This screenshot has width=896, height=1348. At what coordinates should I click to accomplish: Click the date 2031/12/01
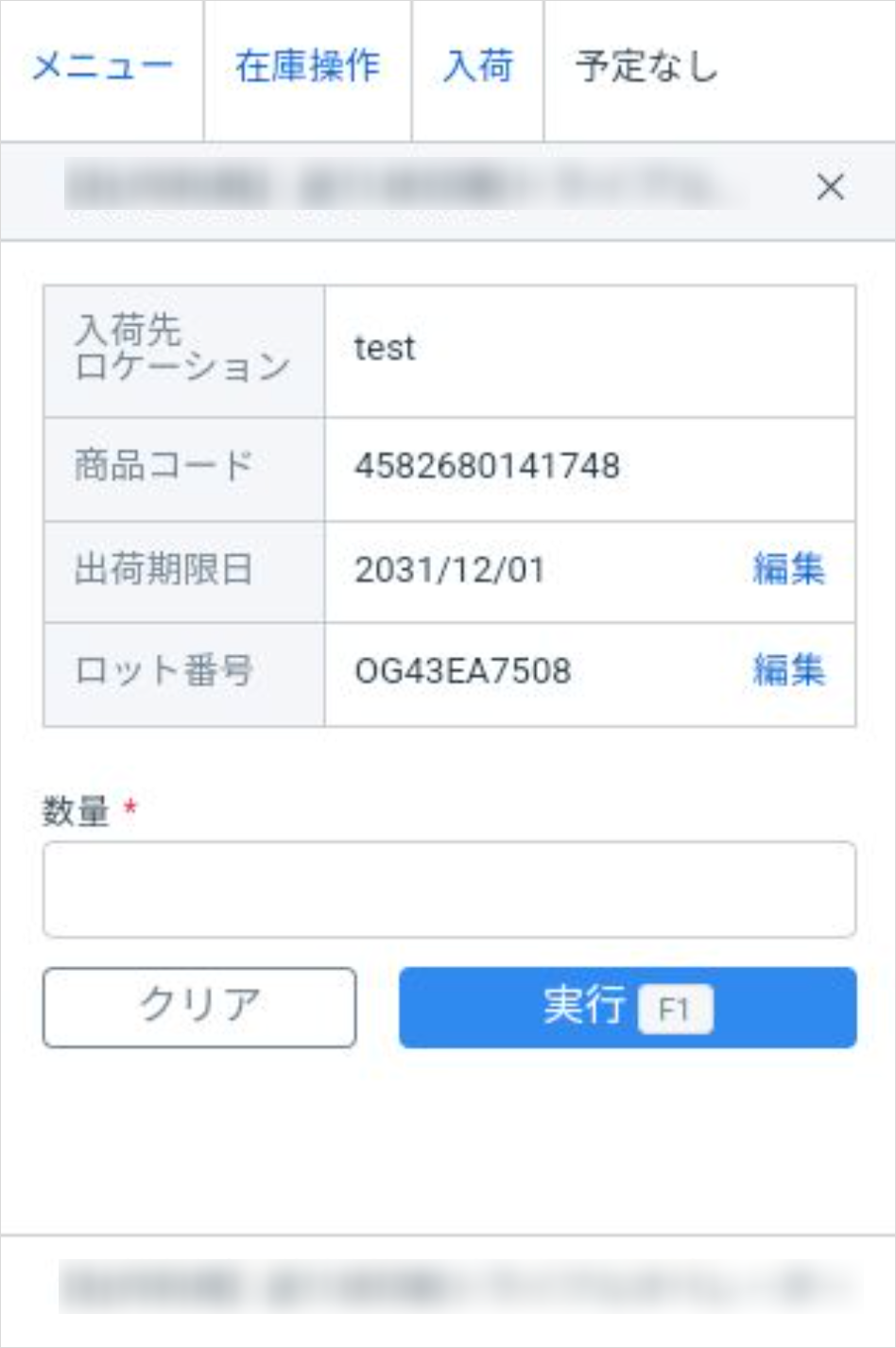pyautogui.click(x=449, y=570)
